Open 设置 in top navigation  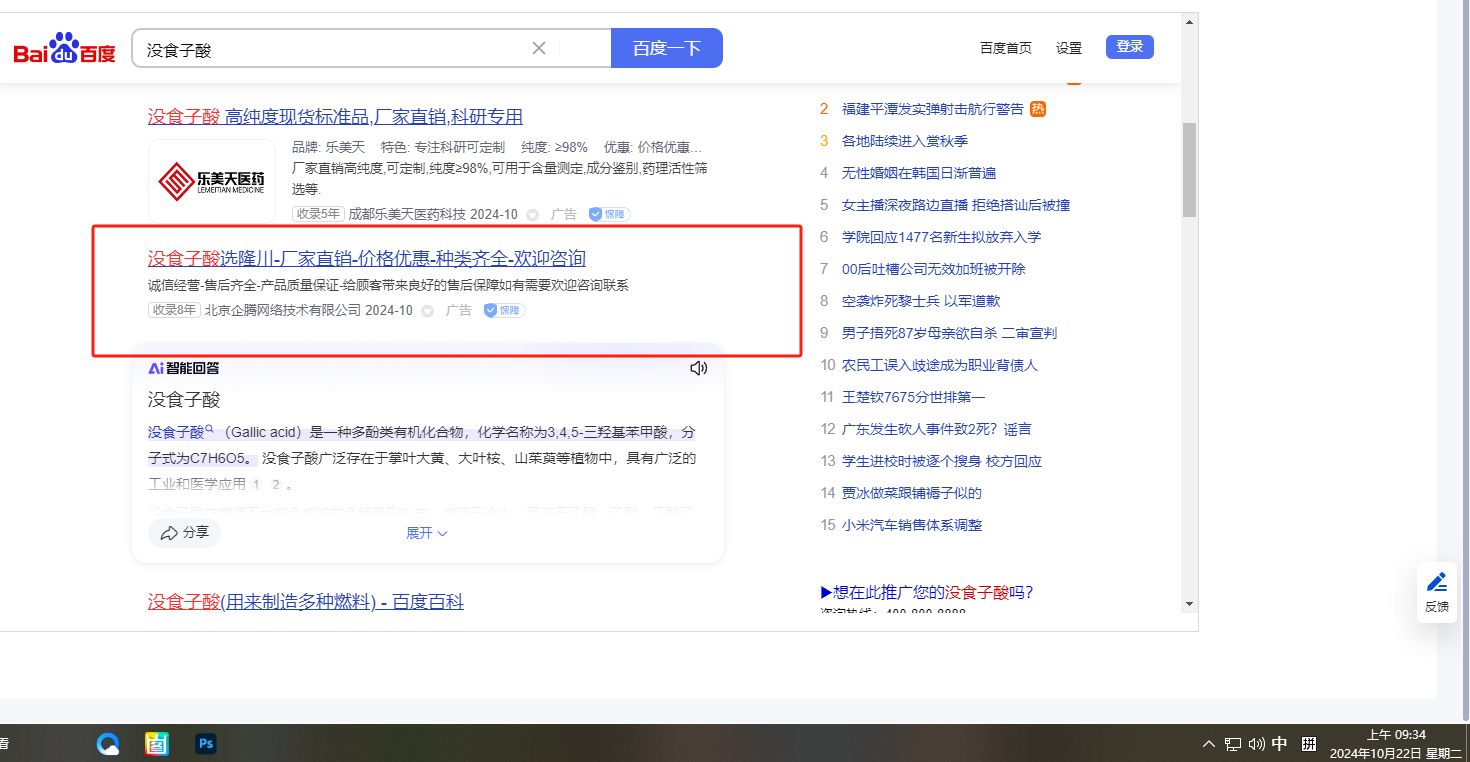pyautogui.click(x=1068, y=48)
